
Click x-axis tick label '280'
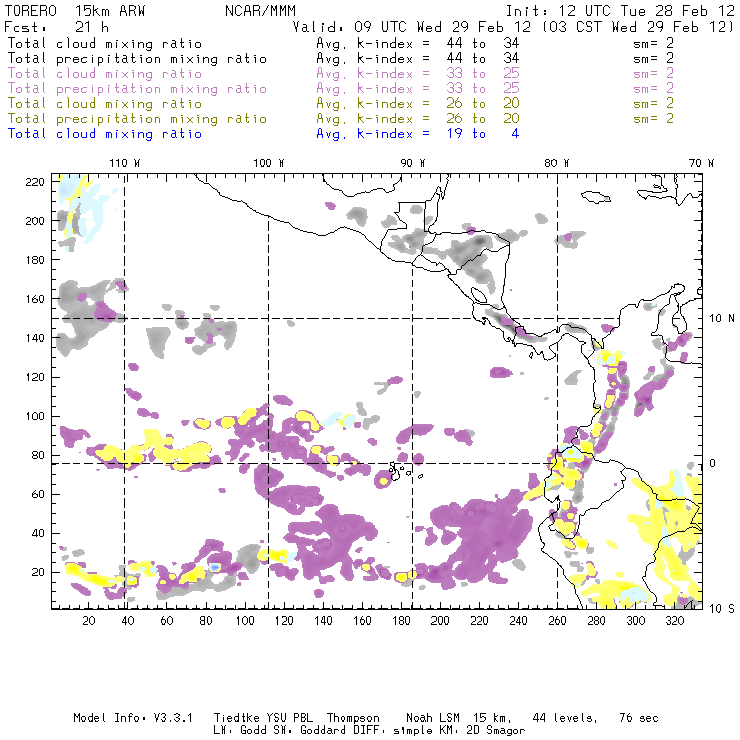click(597, 621)
